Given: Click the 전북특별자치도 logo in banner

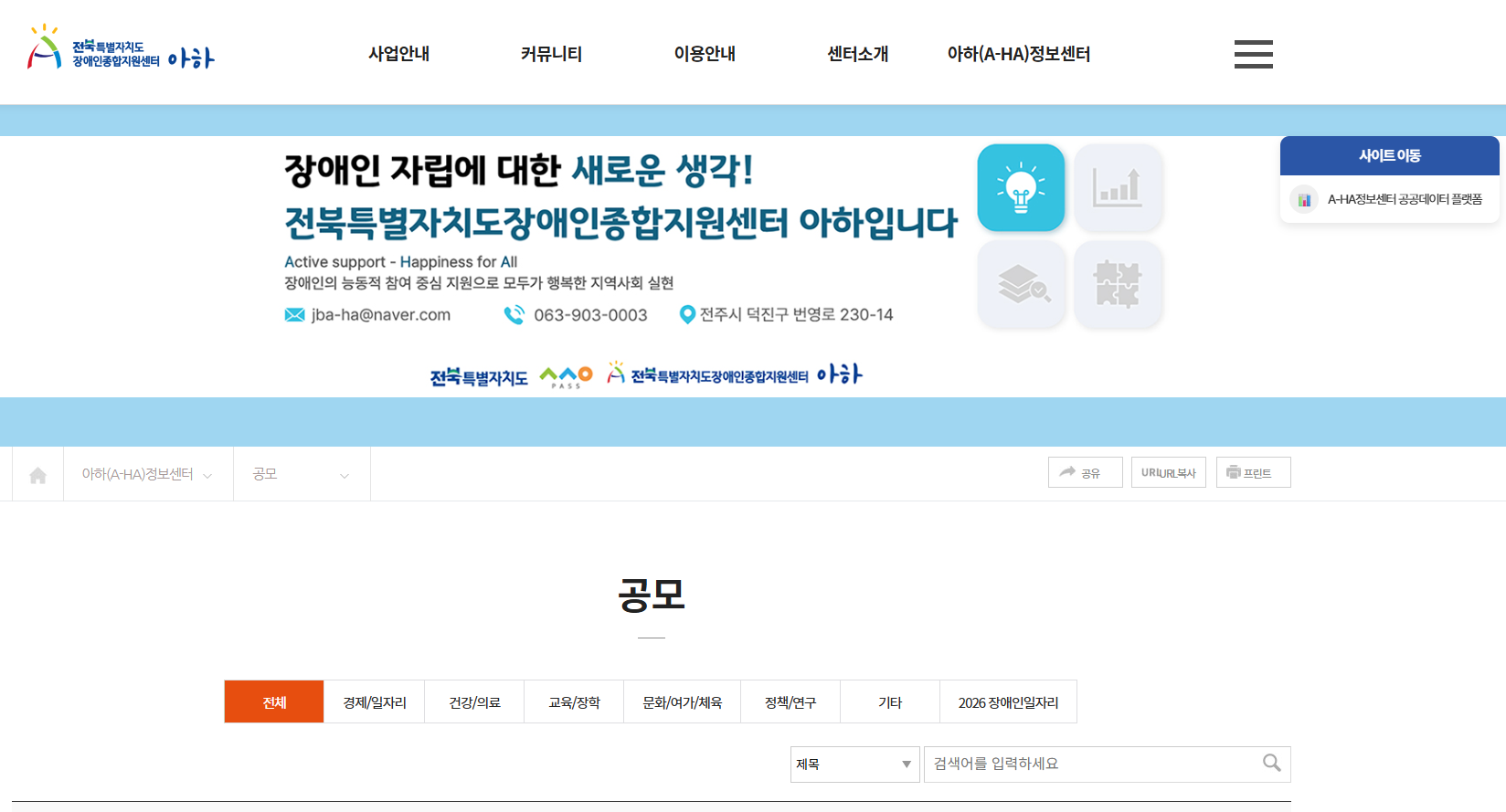Looking at the screenshot, I should coord(479,377).
